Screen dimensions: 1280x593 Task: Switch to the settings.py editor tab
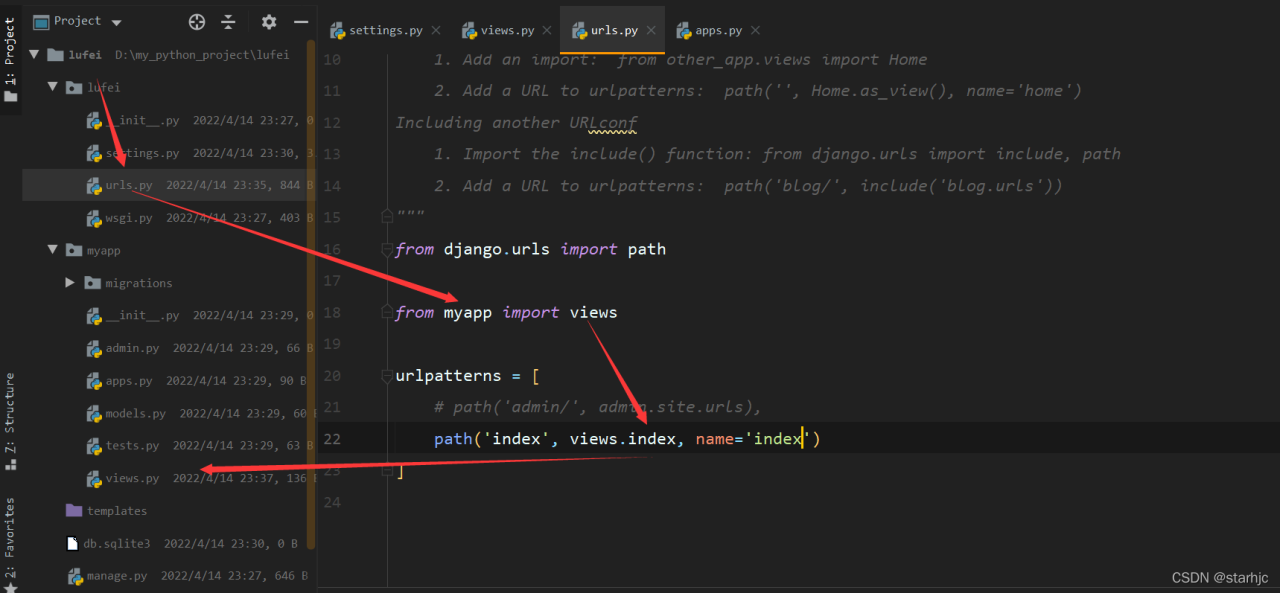(385, 30)
